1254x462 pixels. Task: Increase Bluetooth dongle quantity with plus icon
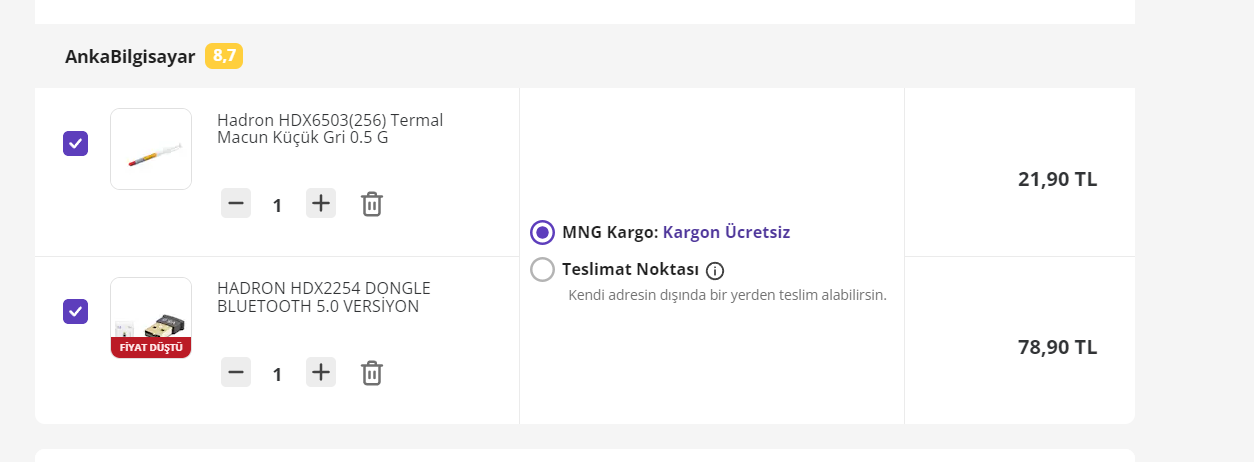pos(320,373)
